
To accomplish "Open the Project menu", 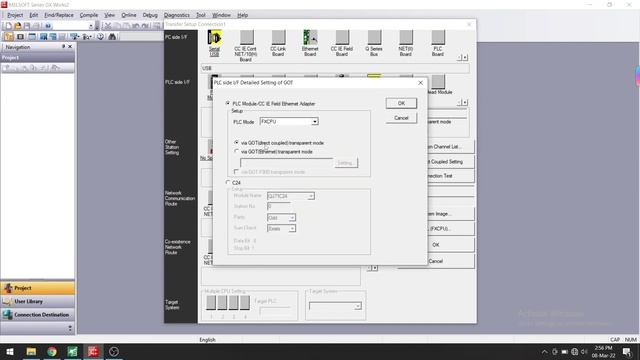I will pos(15,15).
